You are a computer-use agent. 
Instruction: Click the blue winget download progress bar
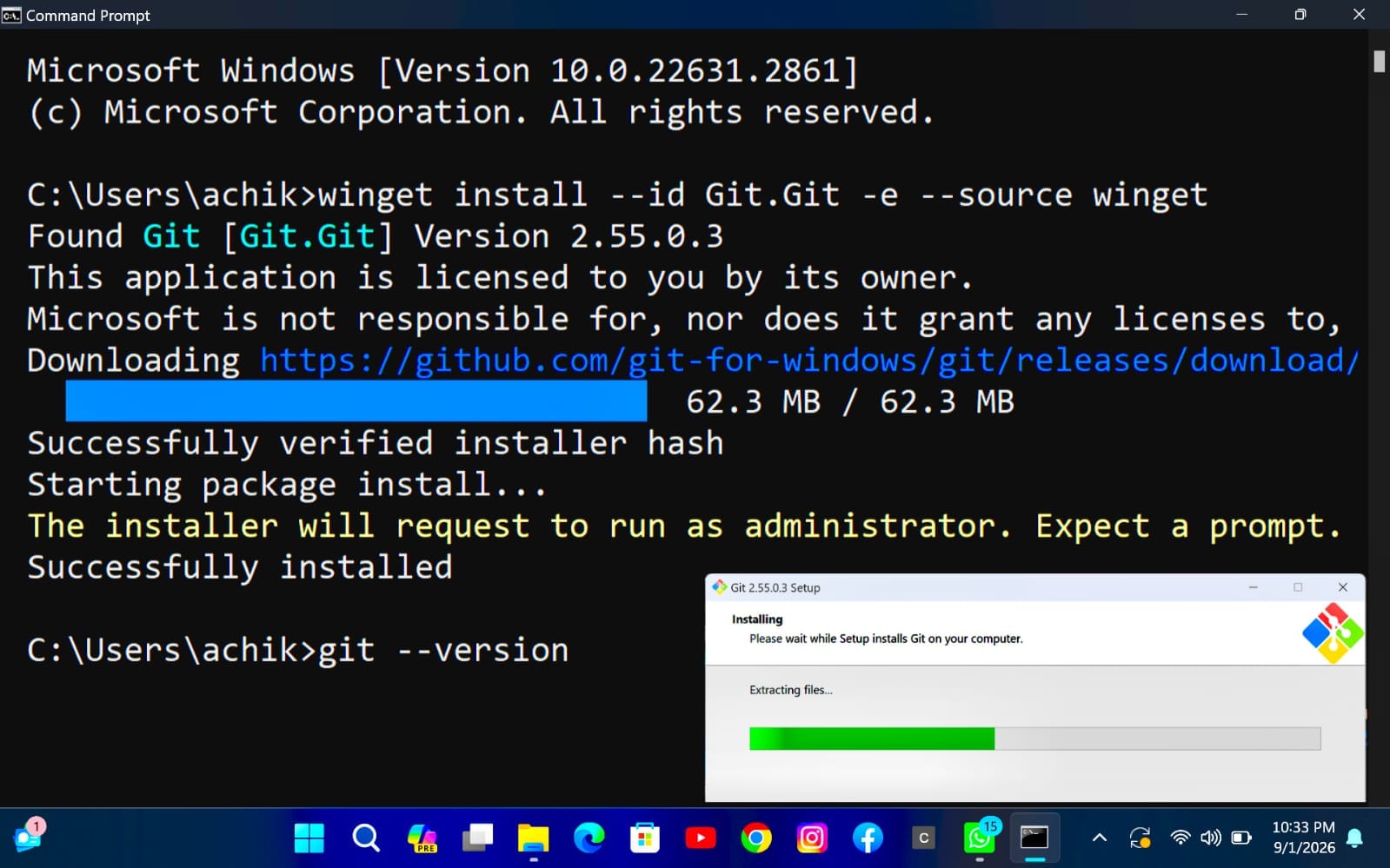356,401
